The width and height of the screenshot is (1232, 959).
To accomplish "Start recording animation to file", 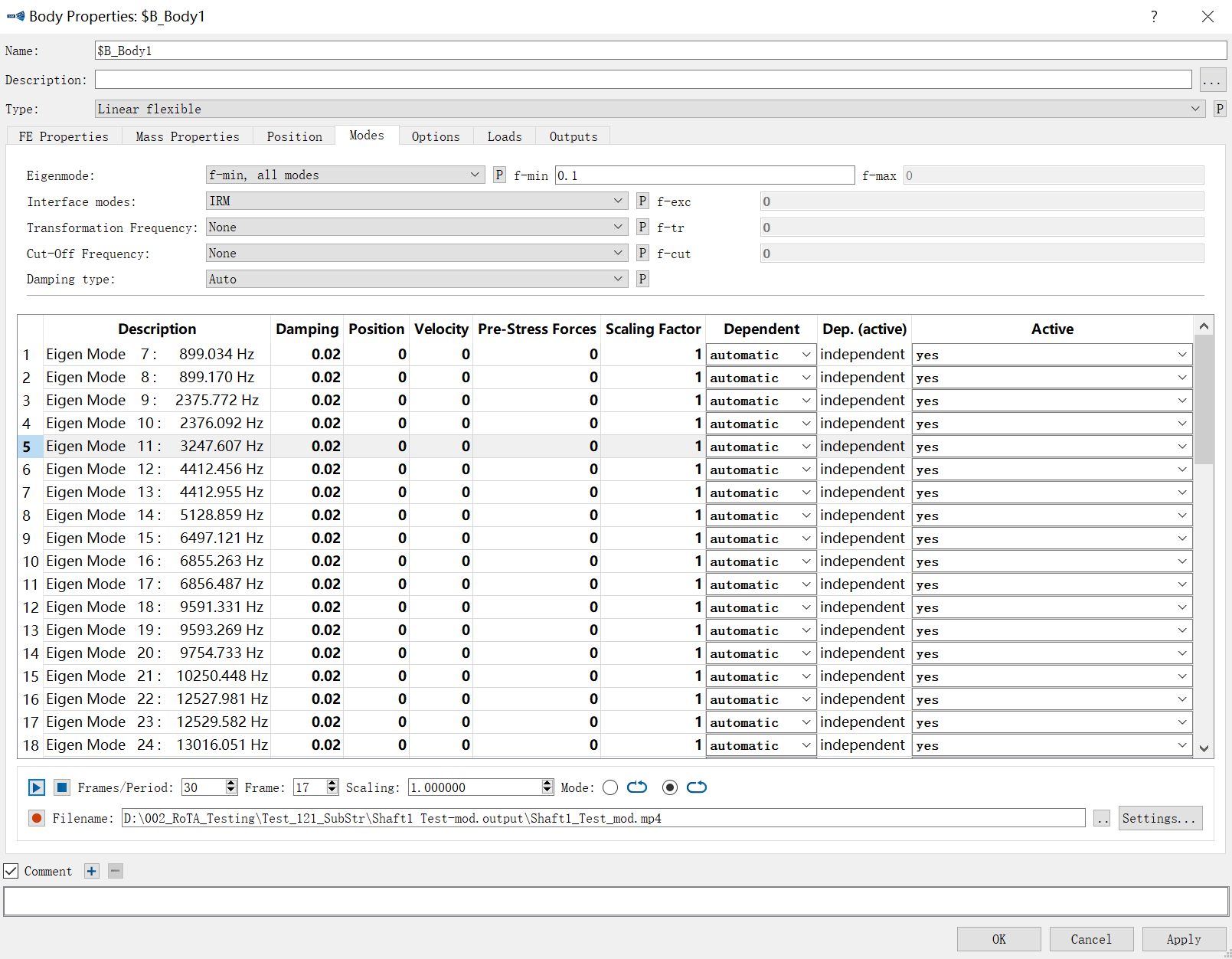I will pyautogui.click(x=36, y=818).
